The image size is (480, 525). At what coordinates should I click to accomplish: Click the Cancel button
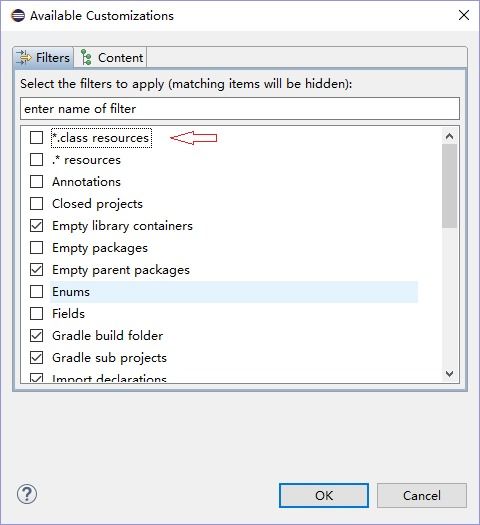pyautogui.click(x=422, y=495)
